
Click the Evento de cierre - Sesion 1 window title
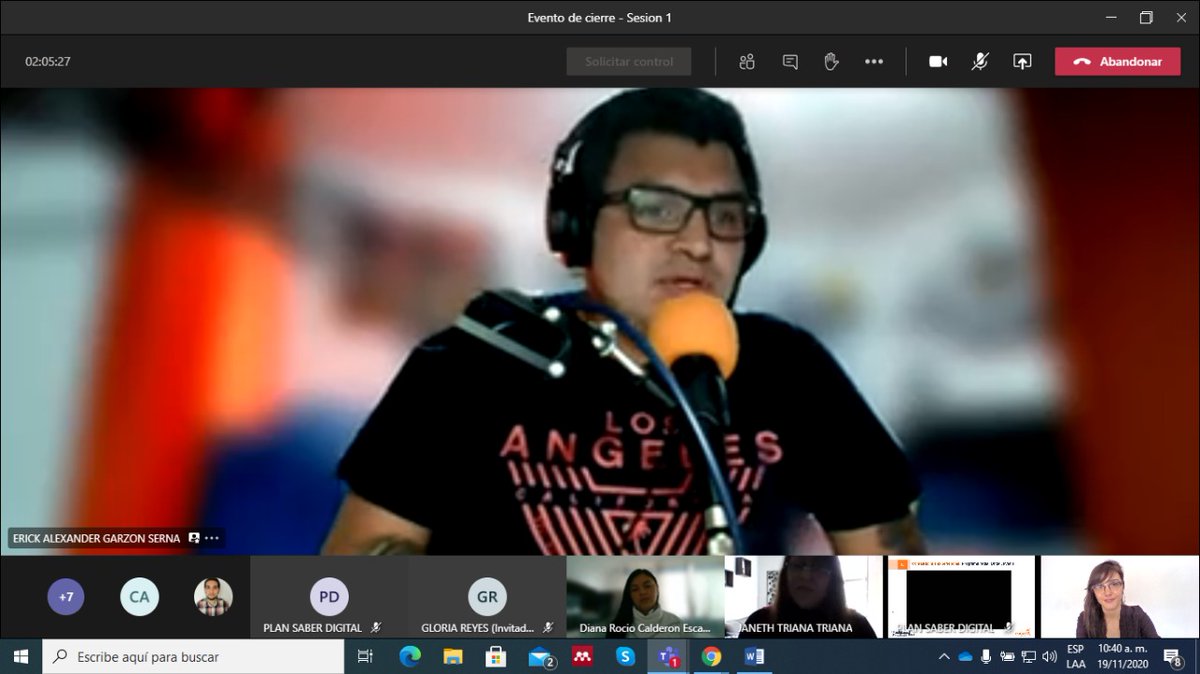tap(600, 17)
